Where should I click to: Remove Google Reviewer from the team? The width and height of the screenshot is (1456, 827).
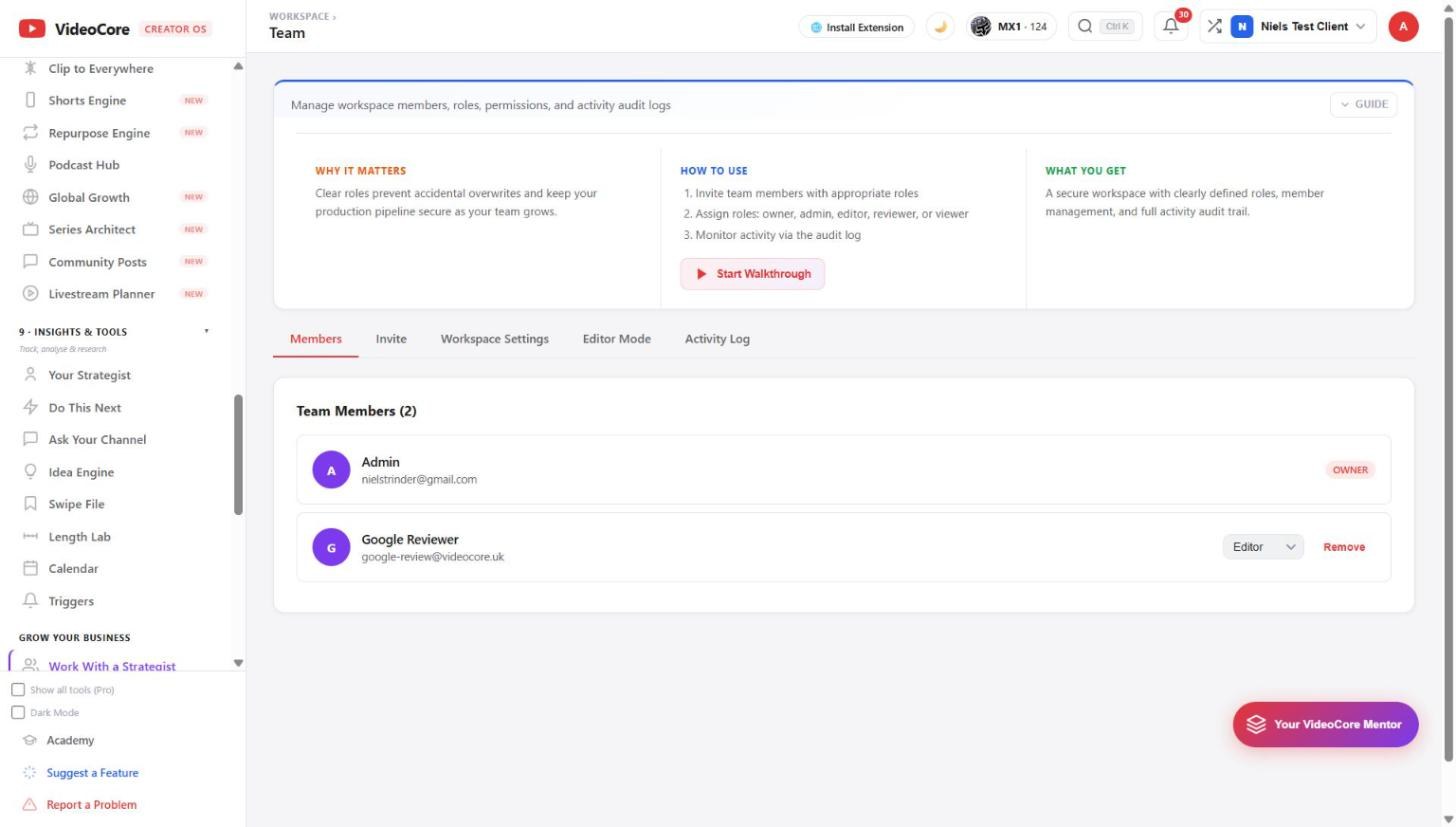pyautogui.click(x=1344, y=547)
